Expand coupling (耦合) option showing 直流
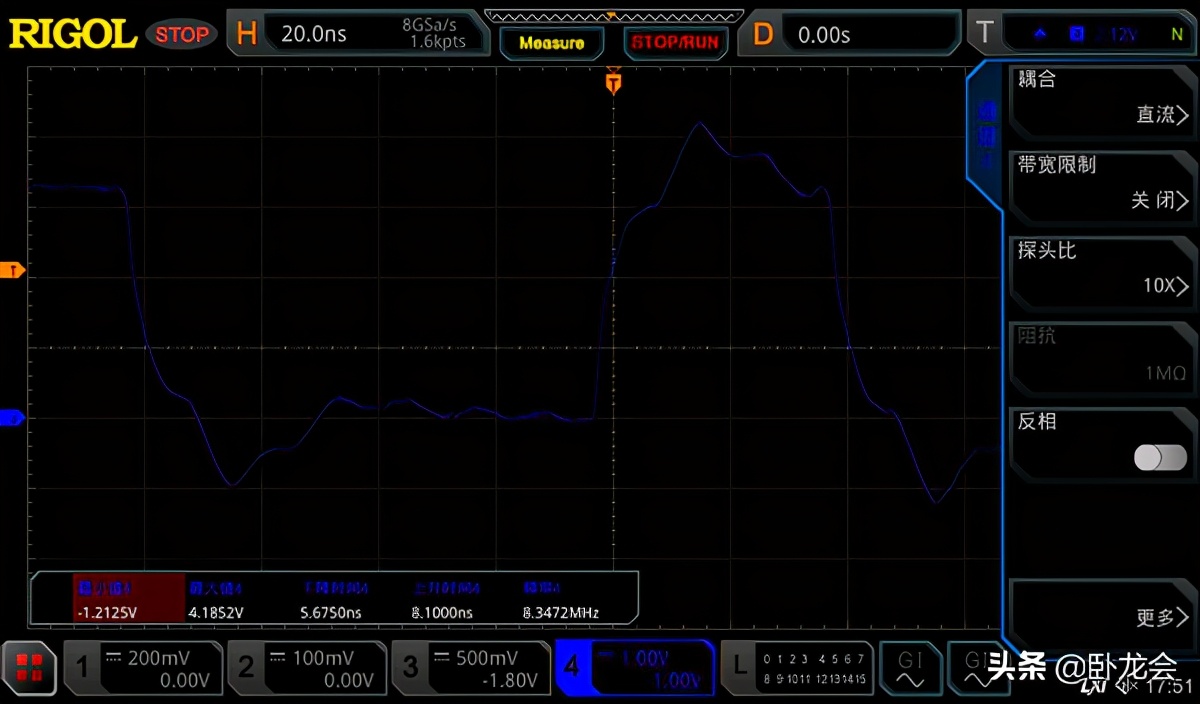 point(1103,101)
